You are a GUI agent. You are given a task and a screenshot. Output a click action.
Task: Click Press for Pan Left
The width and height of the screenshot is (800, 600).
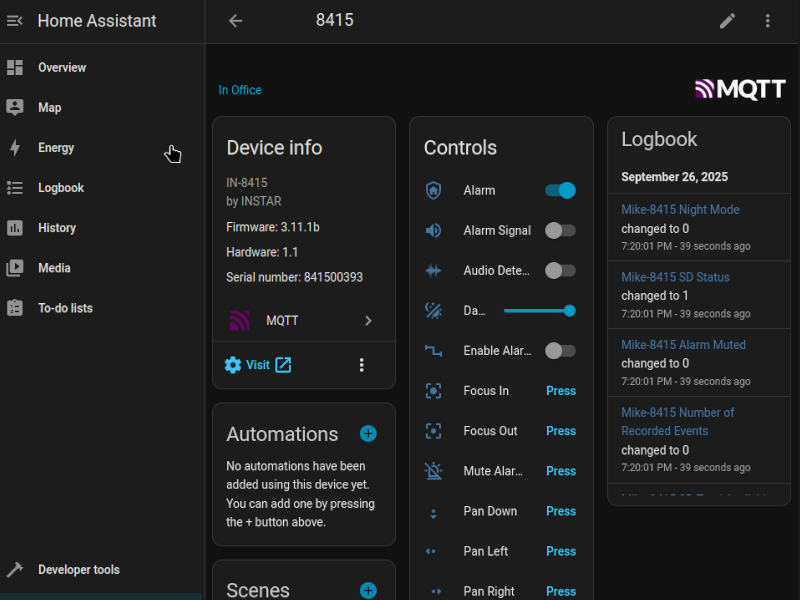click(x=561, y=551)
